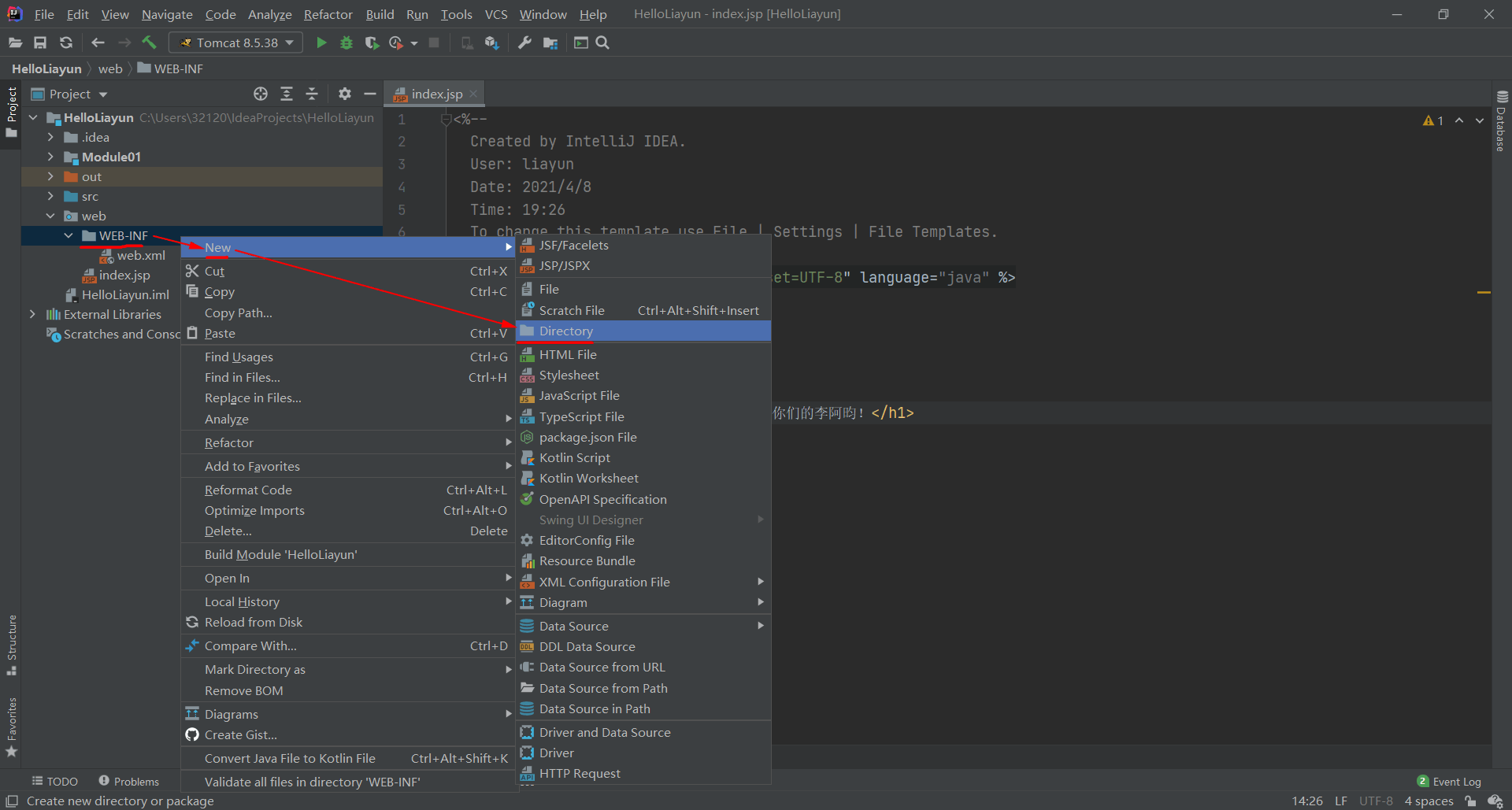
Task: Go to next highlighted error arrow
Action: 1480,120
